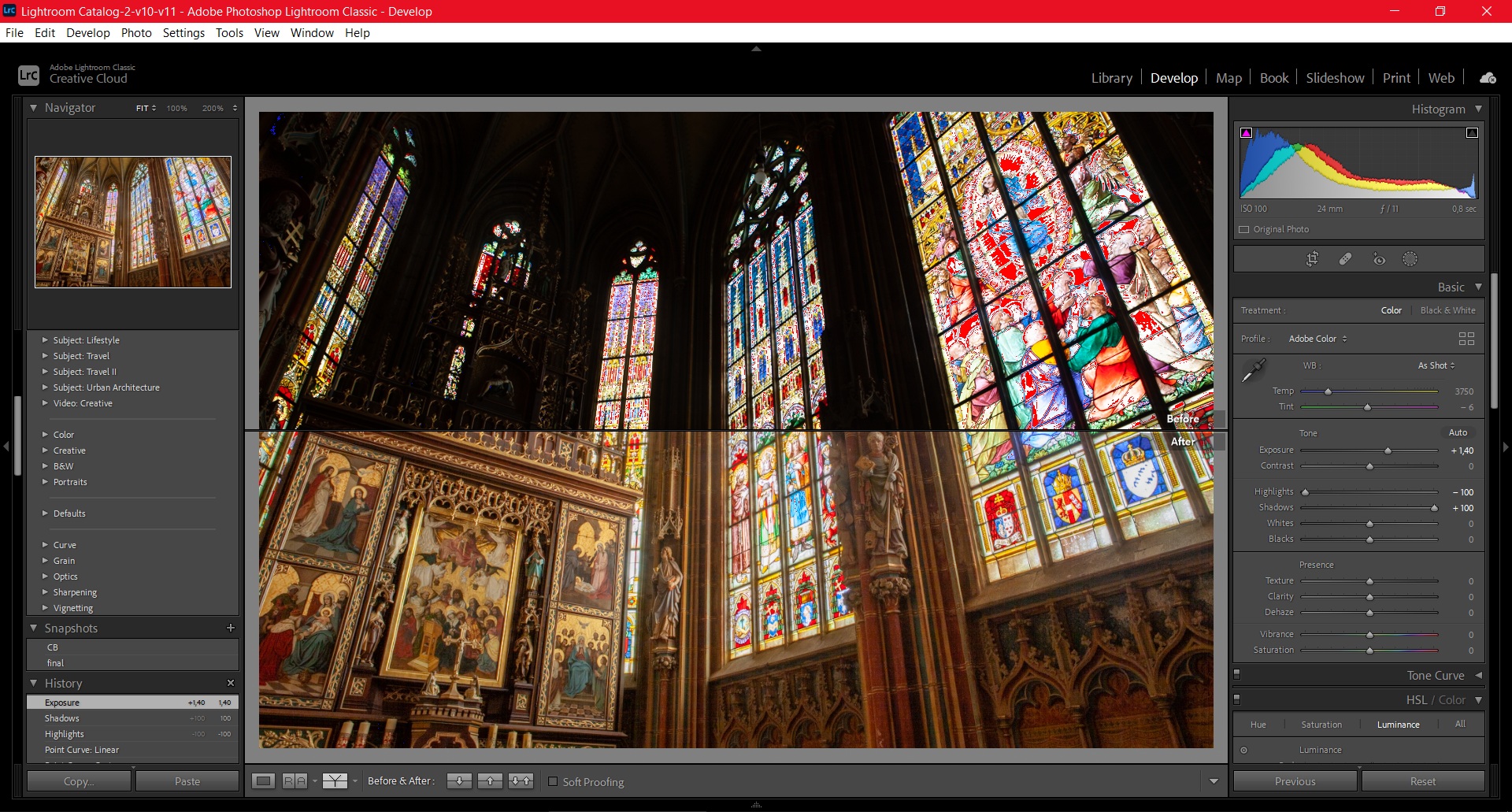Collapse the Navigator panel
The image size is (1512, 812).
click(x=34, y=107)
